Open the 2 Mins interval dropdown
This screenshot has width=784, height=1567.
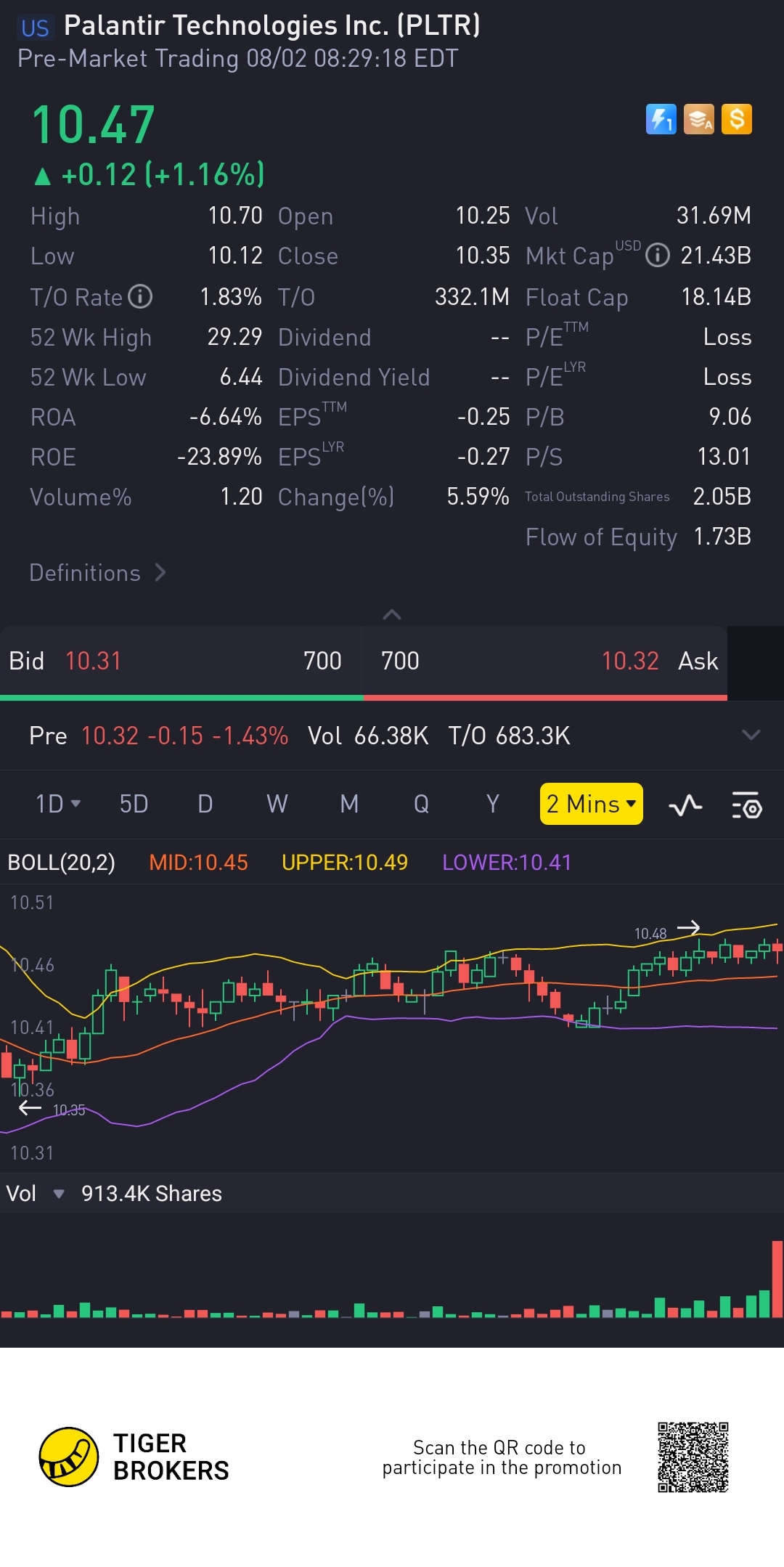pyautogui.click(x=592, y=804)
